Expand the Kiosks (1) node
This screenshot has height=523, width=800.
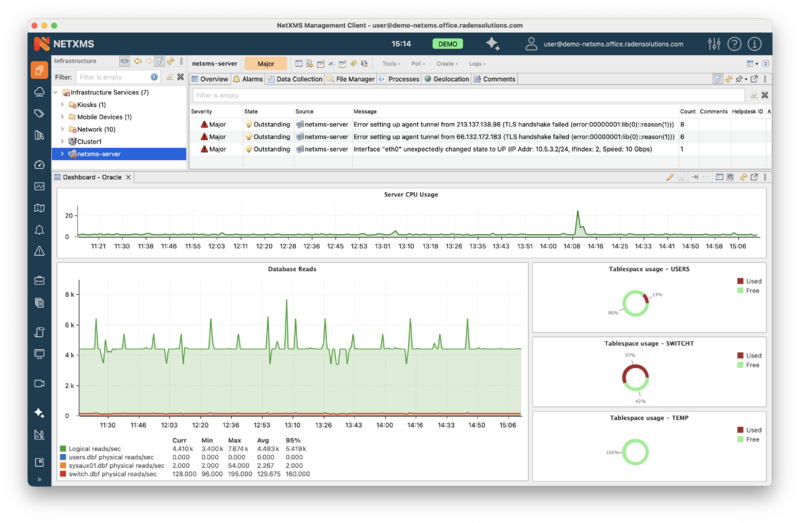click(62, 105)
